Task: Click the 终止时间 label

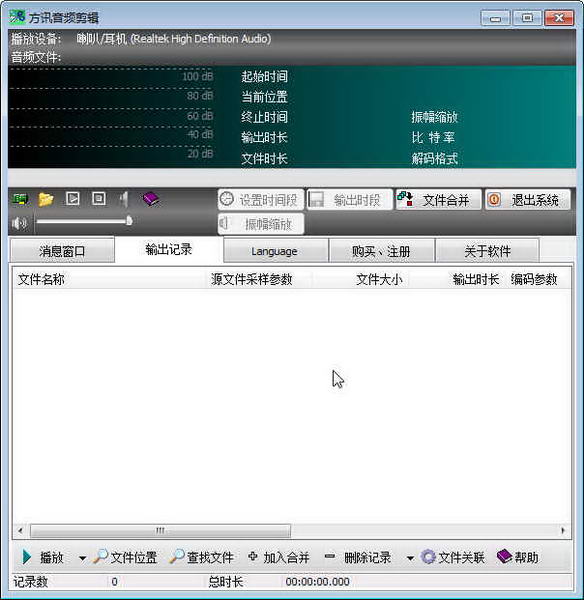Action: click(264, 117)
